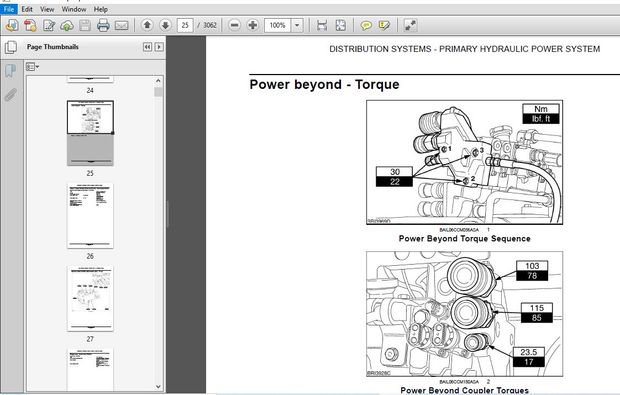Click the Email envelope icon

[x=121, y=26]
